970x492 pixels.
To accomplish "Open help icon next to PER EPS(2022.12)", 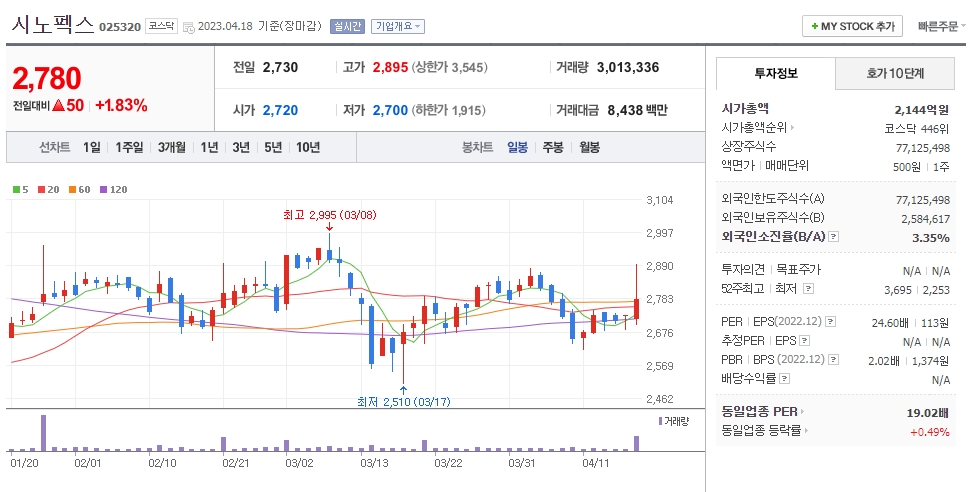I will (831, 322).
